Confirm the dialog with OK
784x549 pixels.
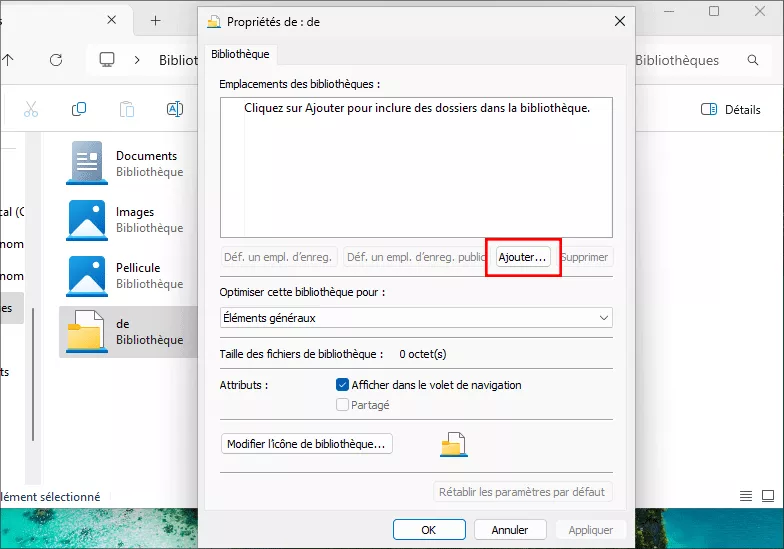pos(429,530)
